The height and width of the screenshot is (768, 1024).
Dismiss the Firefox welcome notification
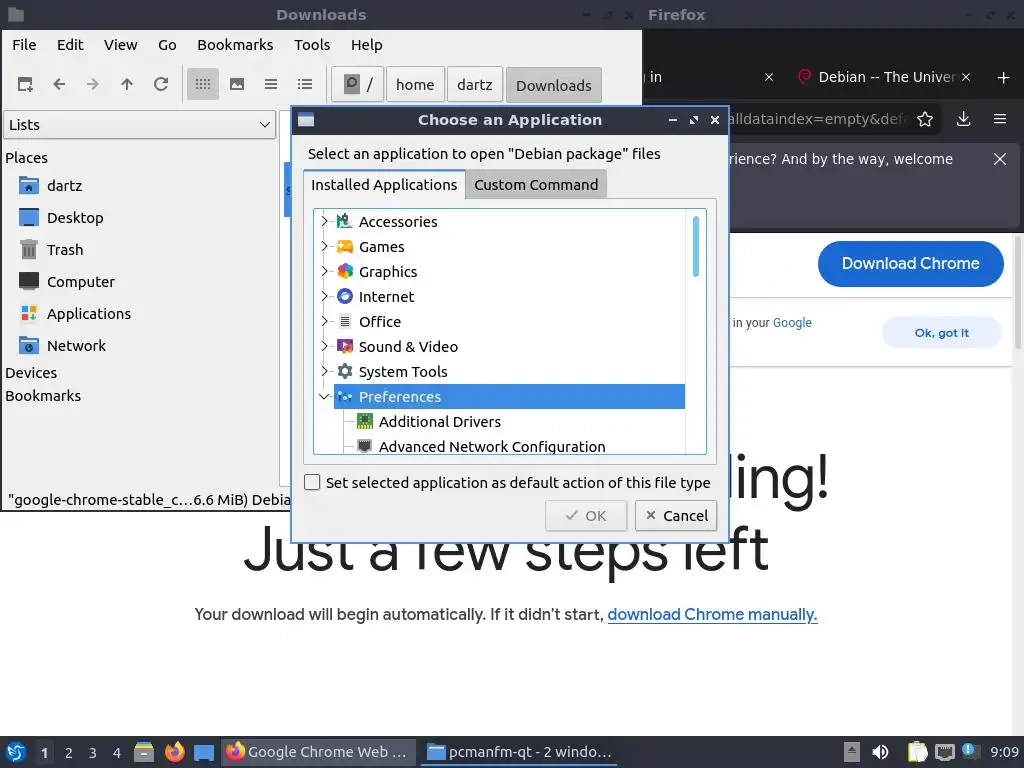999,159
